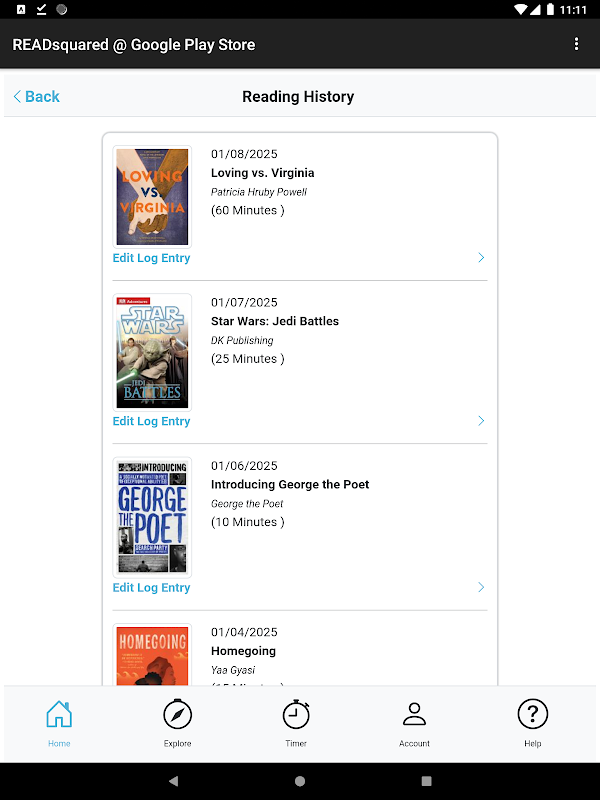600x800 pixels.
Task: Tap the Android recent apps square
Action: click(427, 781)
